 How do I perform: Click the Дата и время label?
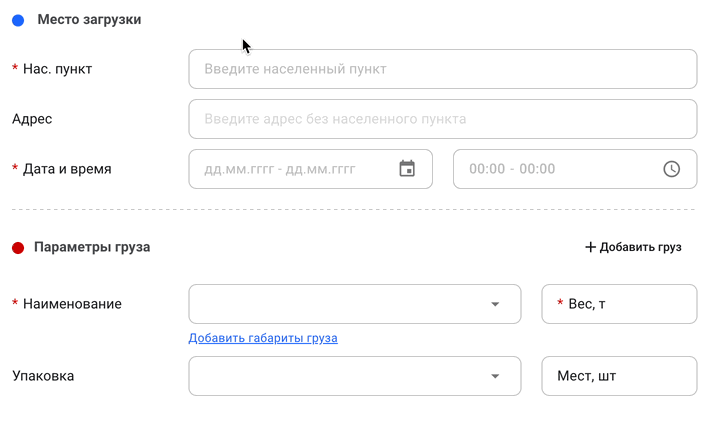[67, 169]
